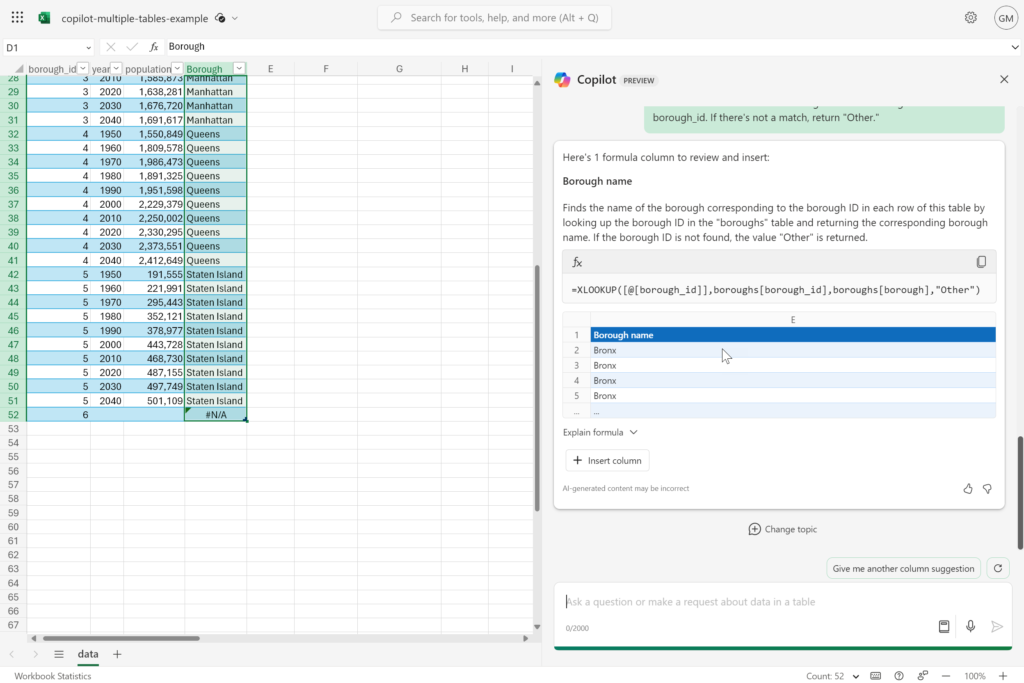The height and width of the screenshot is (683, 1024).
Task: Click the microphone icon in Copilot
Action: pyautogui.click(x=970, y=626)
